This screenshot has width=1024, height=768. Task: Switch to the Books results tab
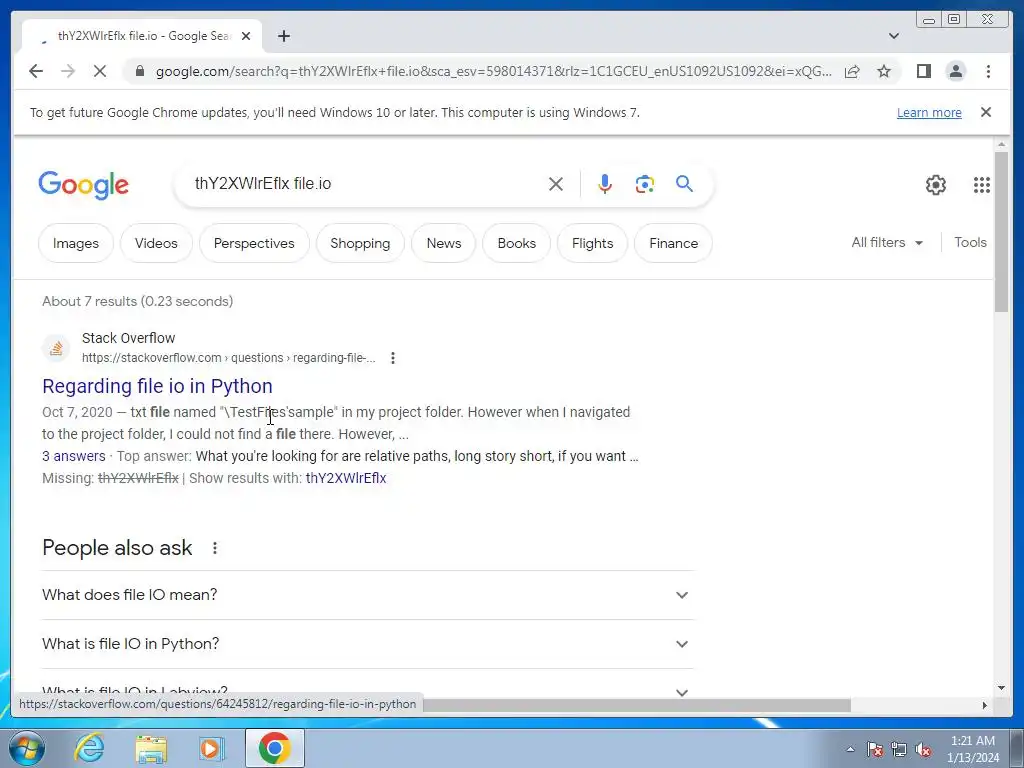(x=517, y=243)
